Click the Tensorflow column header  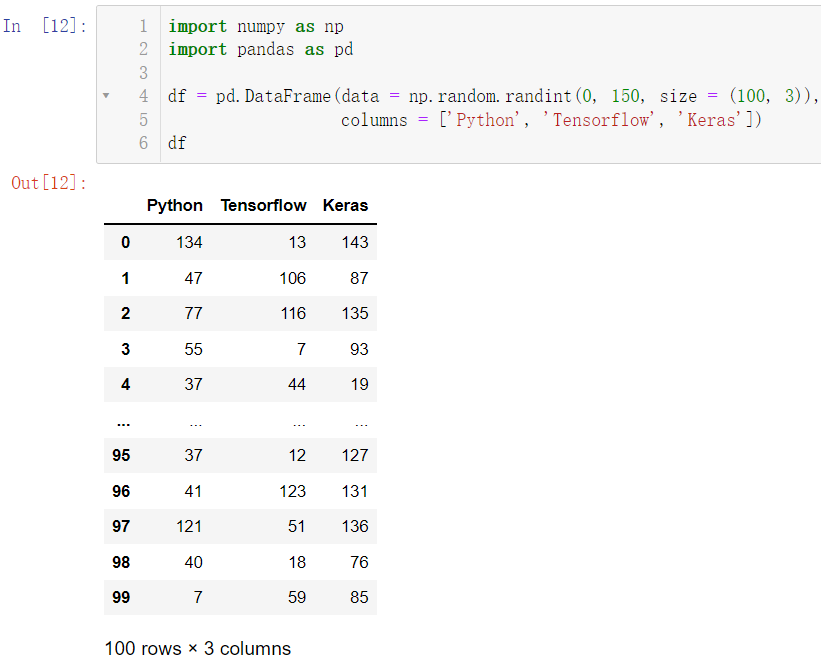[263, 205]
